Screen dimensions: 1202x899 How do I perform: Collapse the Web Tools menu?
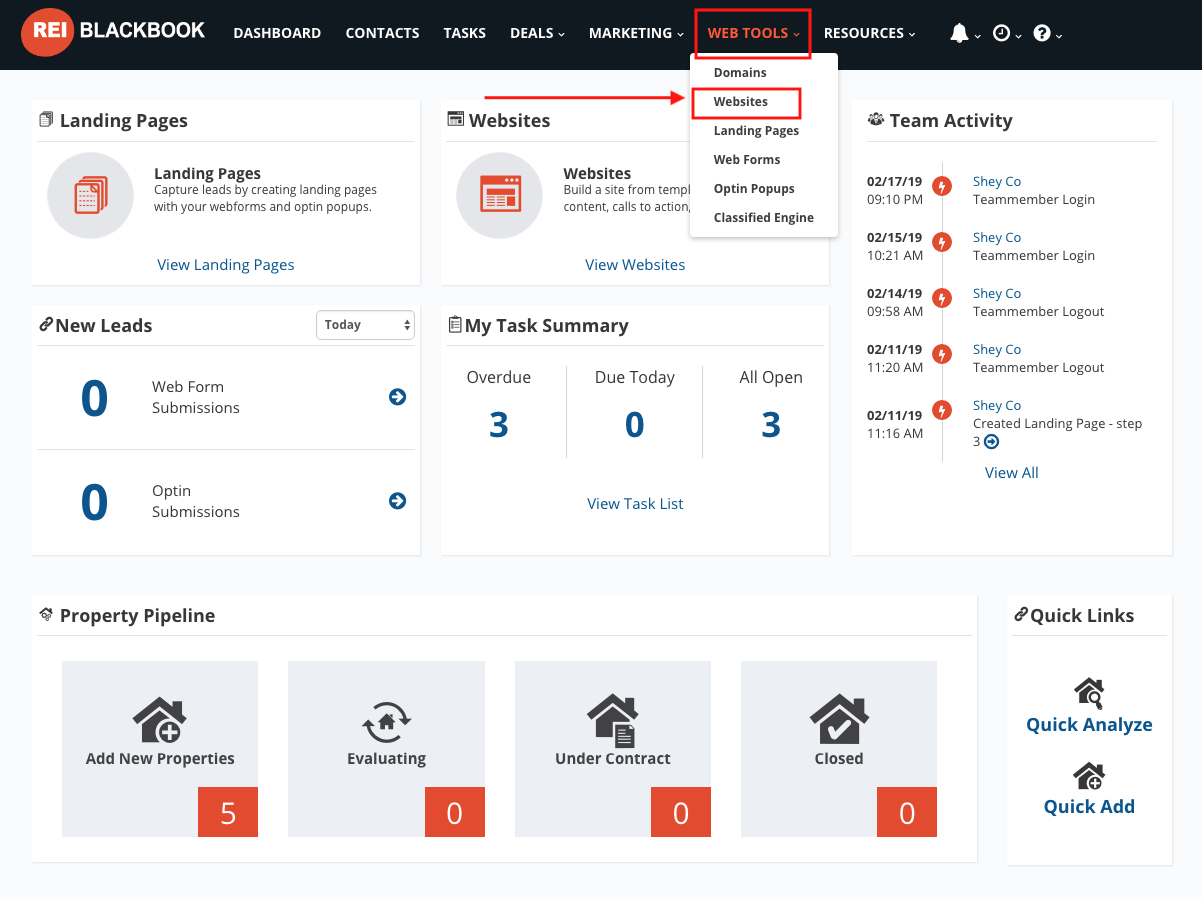(x=753, y=33)
